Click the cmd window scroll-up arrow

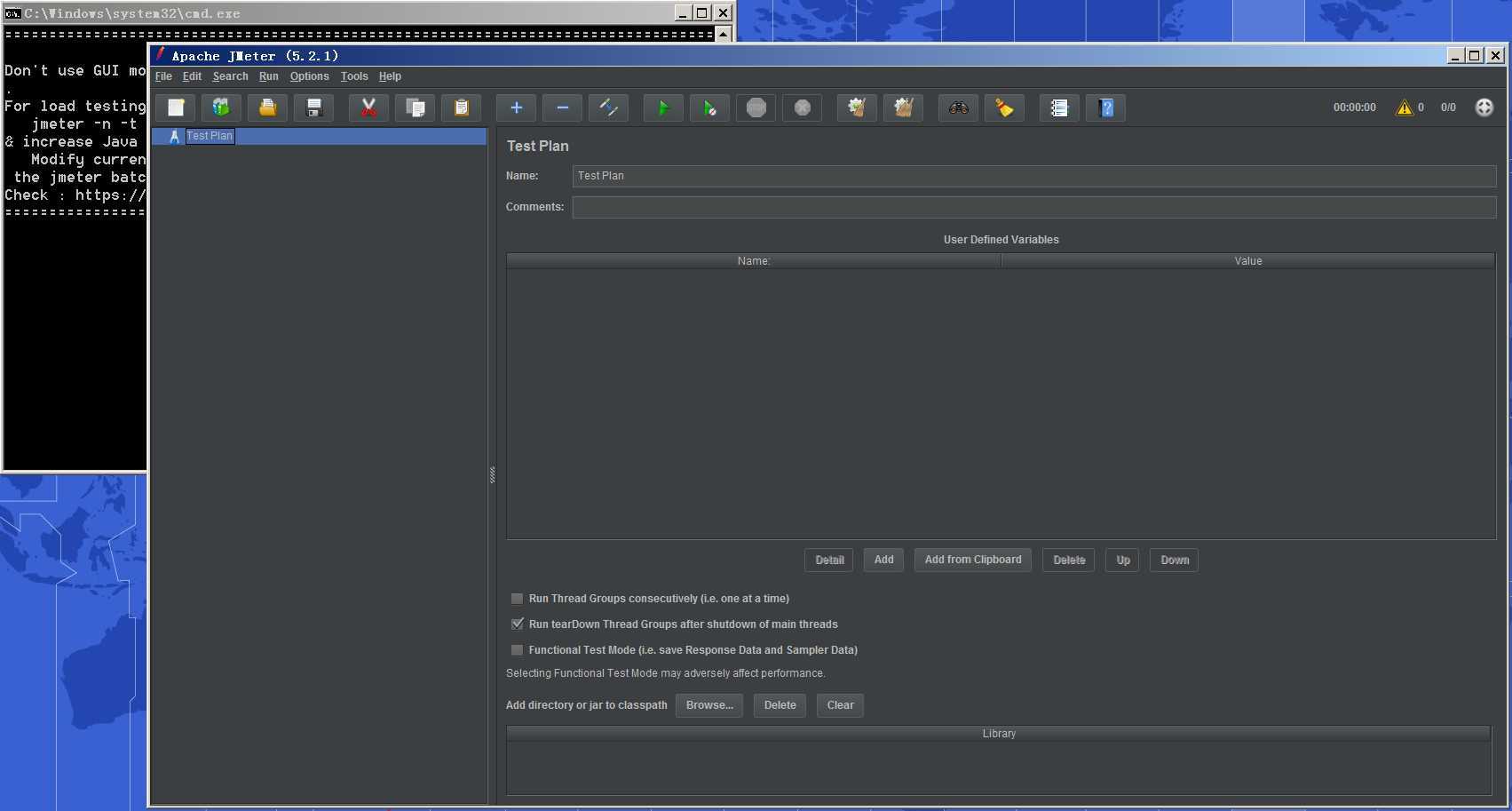click(x=723, y=35)
